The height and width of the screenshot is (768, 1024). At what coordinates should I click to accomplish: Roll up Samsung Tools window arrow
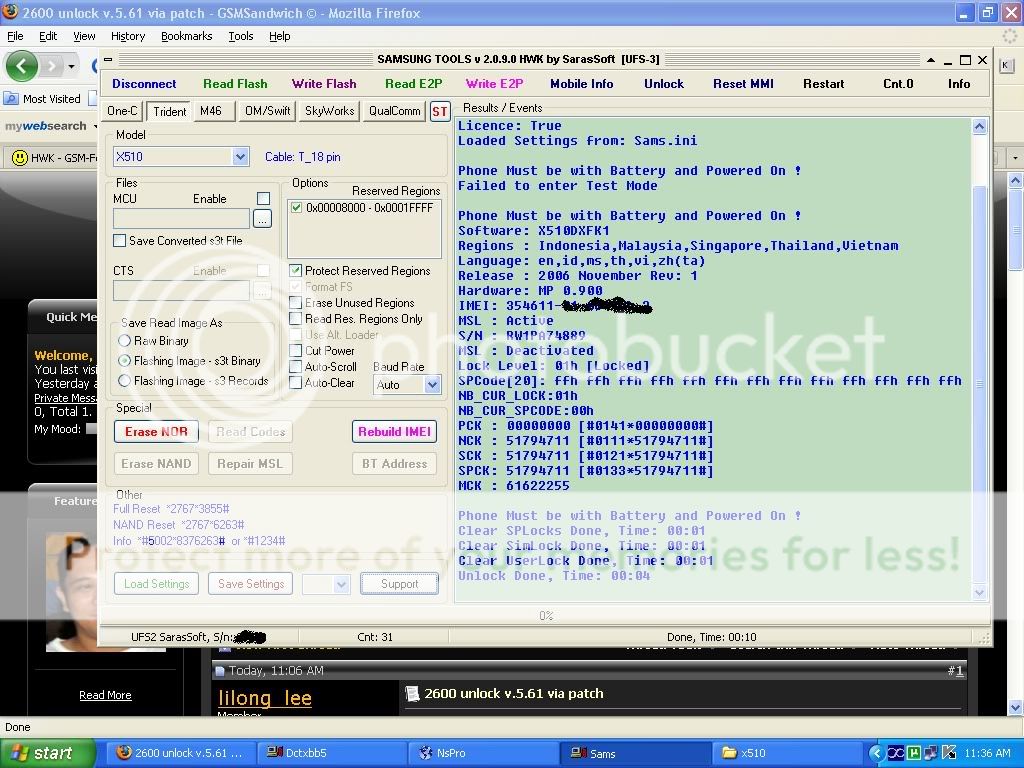[x=931, y=60]
